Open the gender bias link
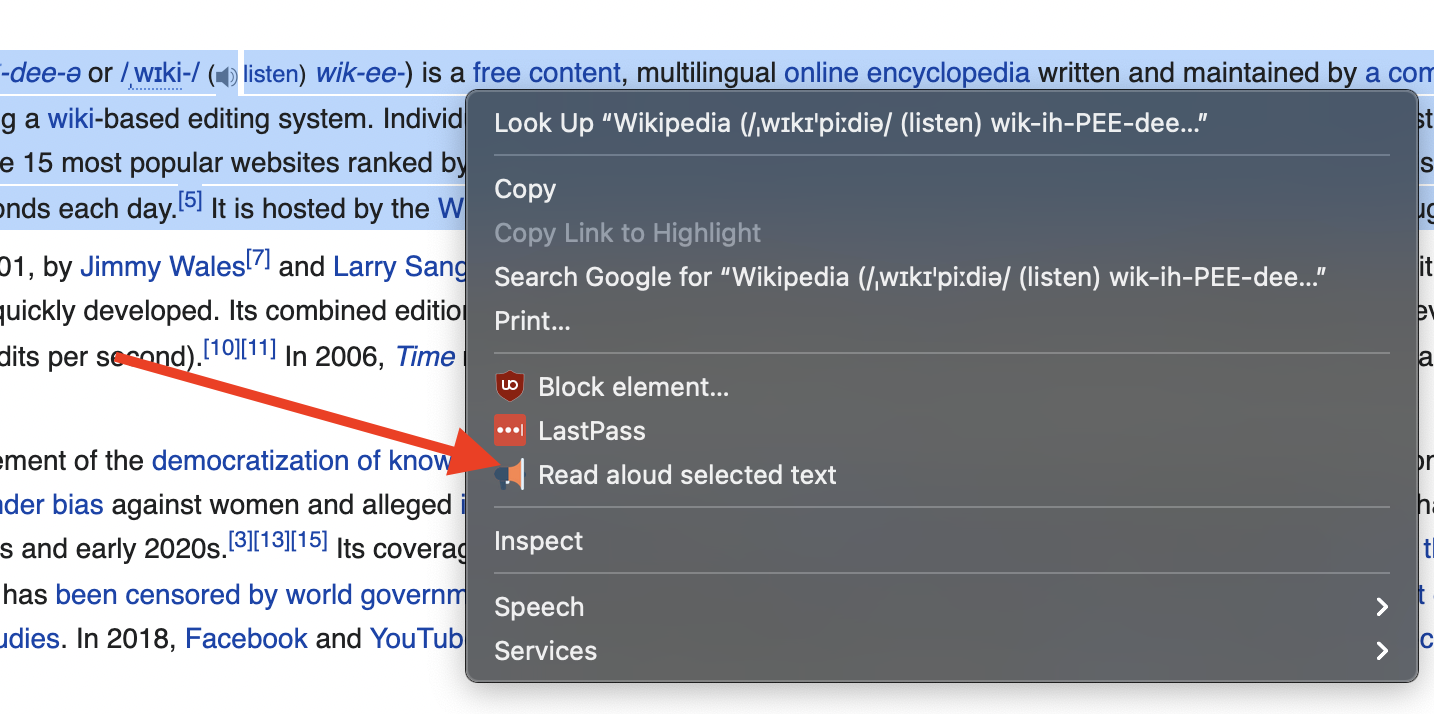Image resolution: width=1434 pixels, height=714 pixels. (x=52, y=505)
